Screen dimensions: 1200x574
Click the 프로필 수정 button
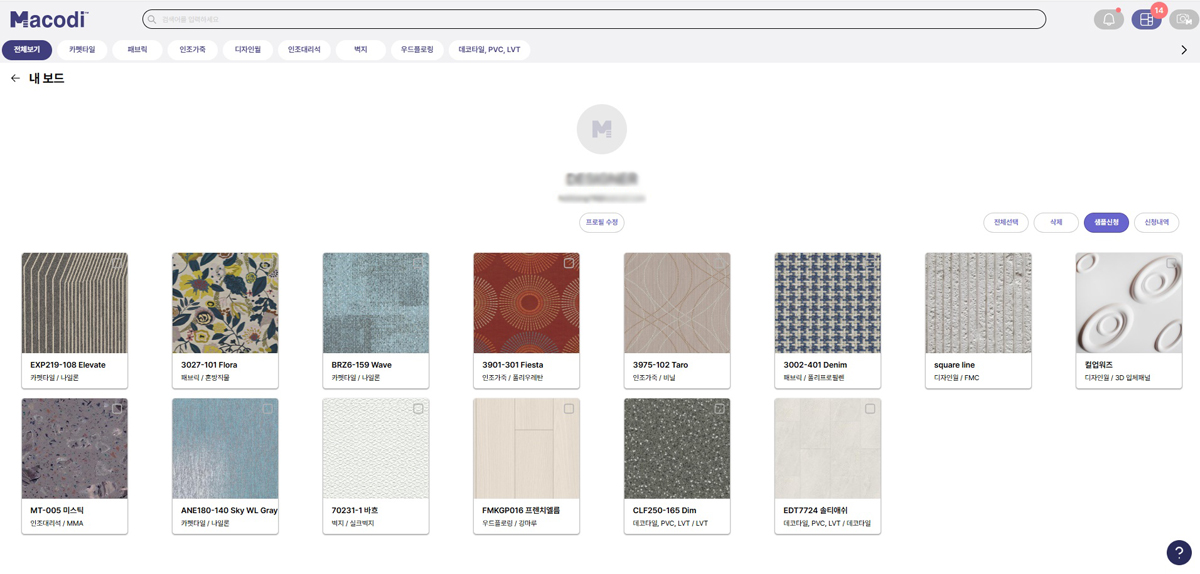coord(602,222)
